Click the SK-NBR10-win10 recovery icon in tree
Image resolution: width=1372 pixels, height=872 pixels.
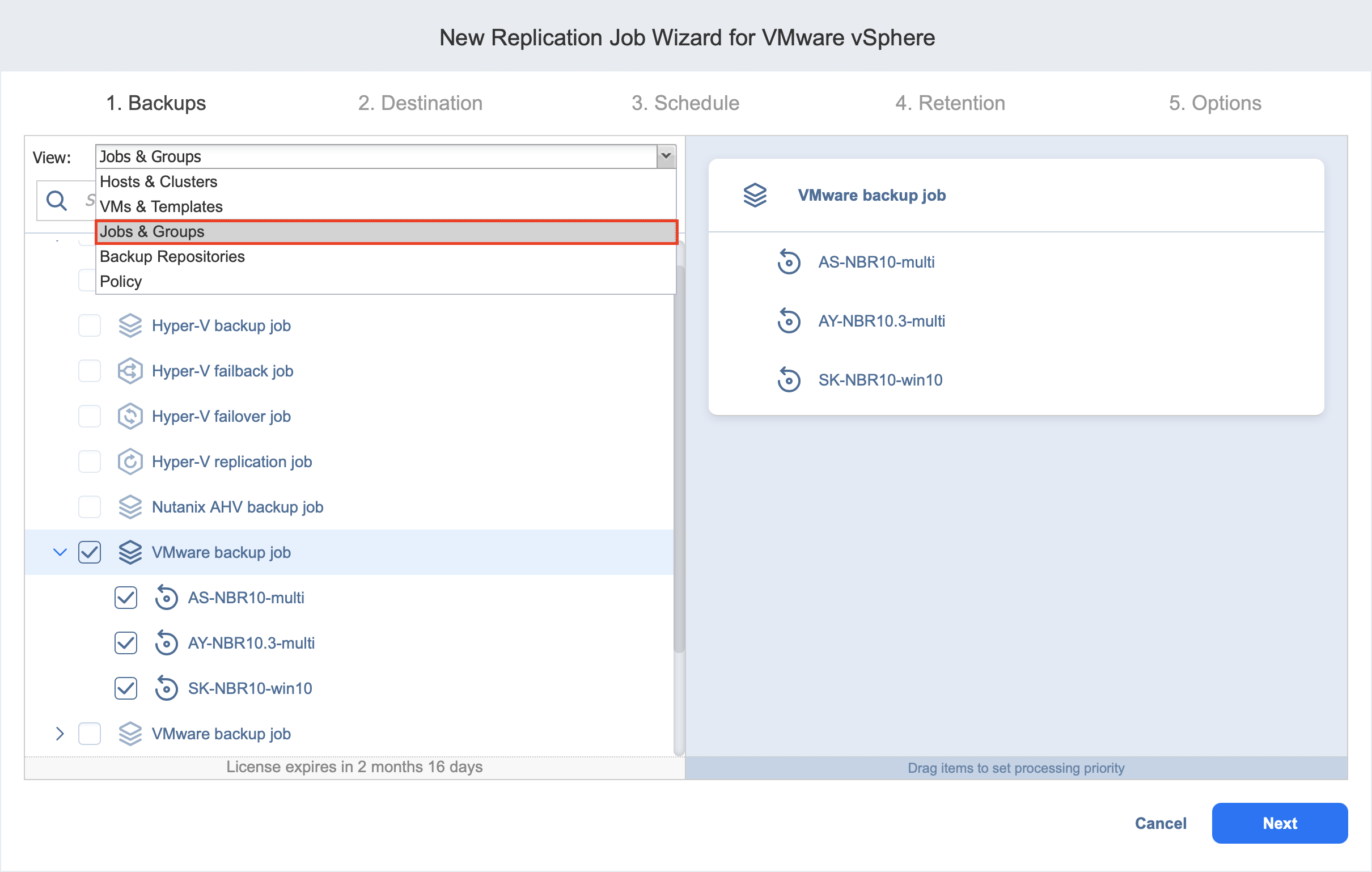pyautogui.click(x=166, y=688)
